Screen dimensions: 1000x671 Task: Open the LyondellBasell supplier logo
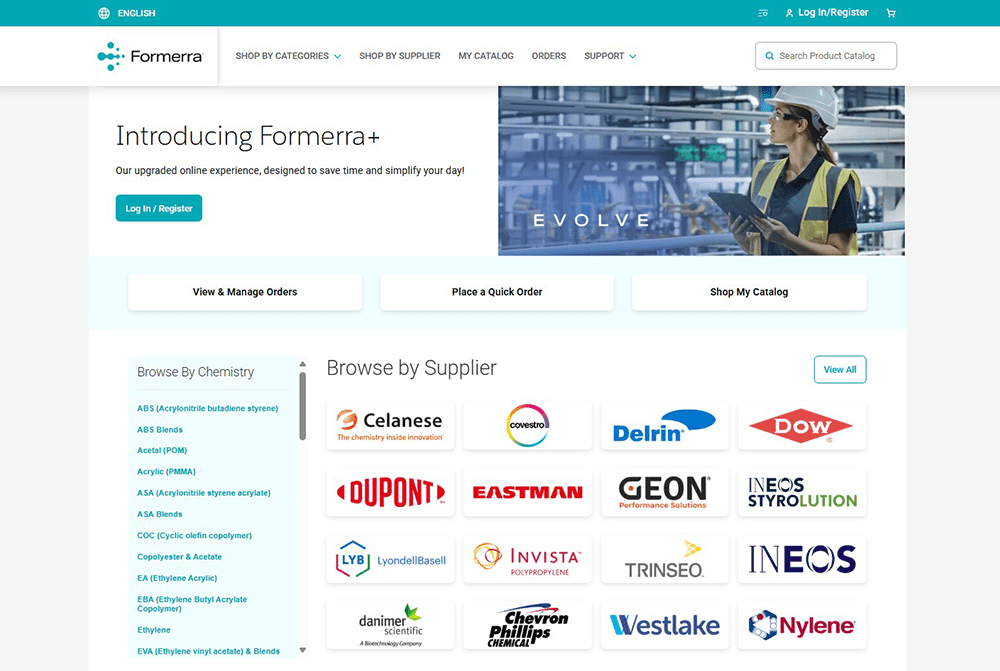390,559
